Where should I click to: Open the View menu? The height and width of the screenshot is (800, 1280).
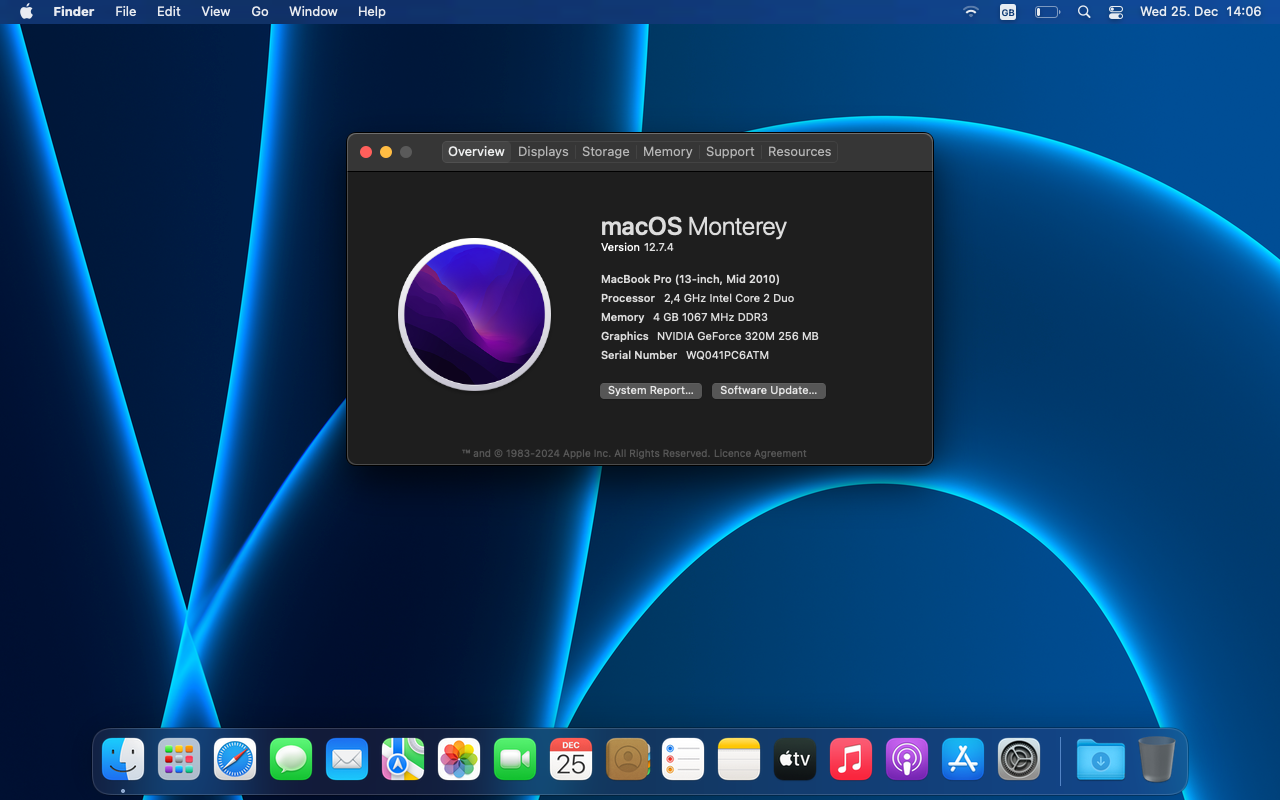click(216, 12)
